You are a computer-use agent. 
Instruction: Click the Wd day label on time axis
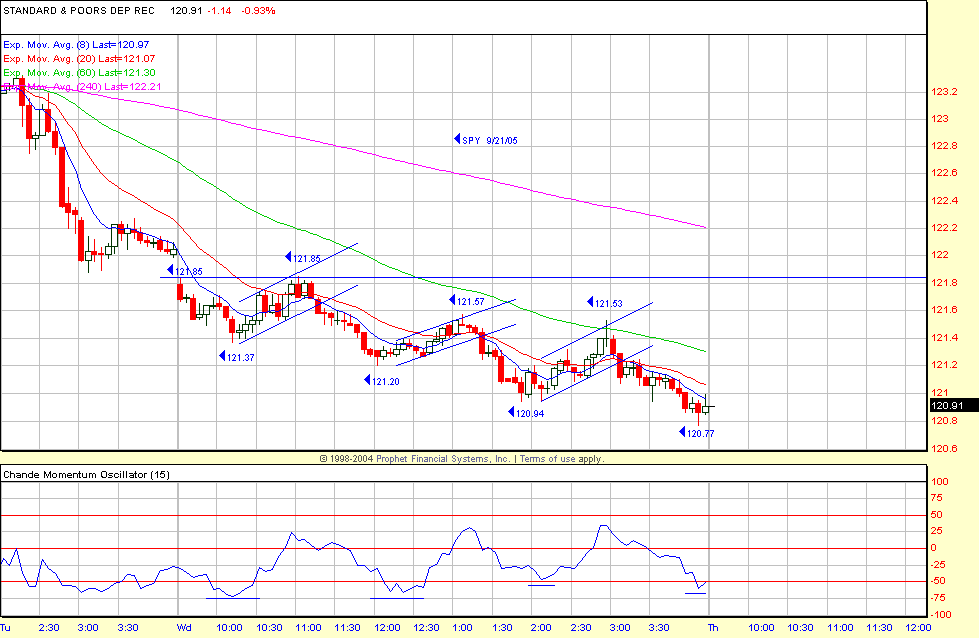[x=184, y=628]
